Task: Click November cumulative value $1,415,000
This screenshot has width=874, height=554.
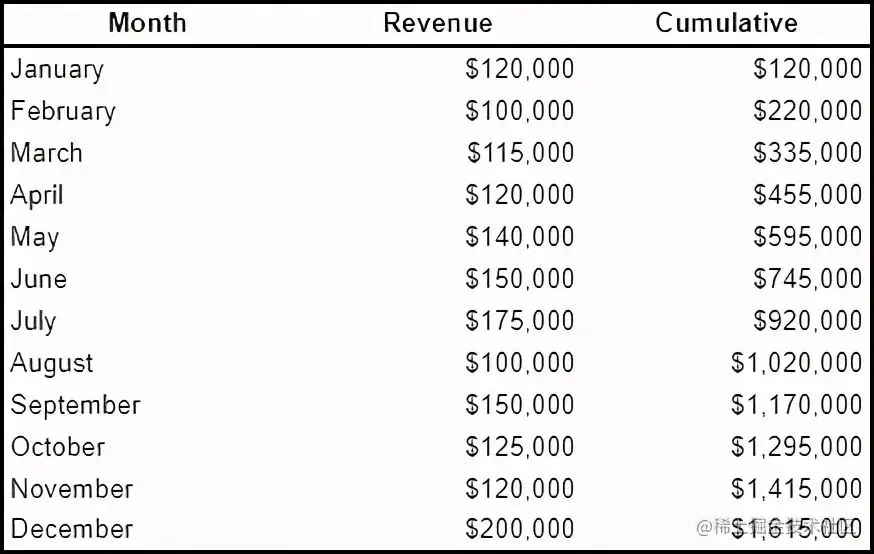Action: coord(797,488)
